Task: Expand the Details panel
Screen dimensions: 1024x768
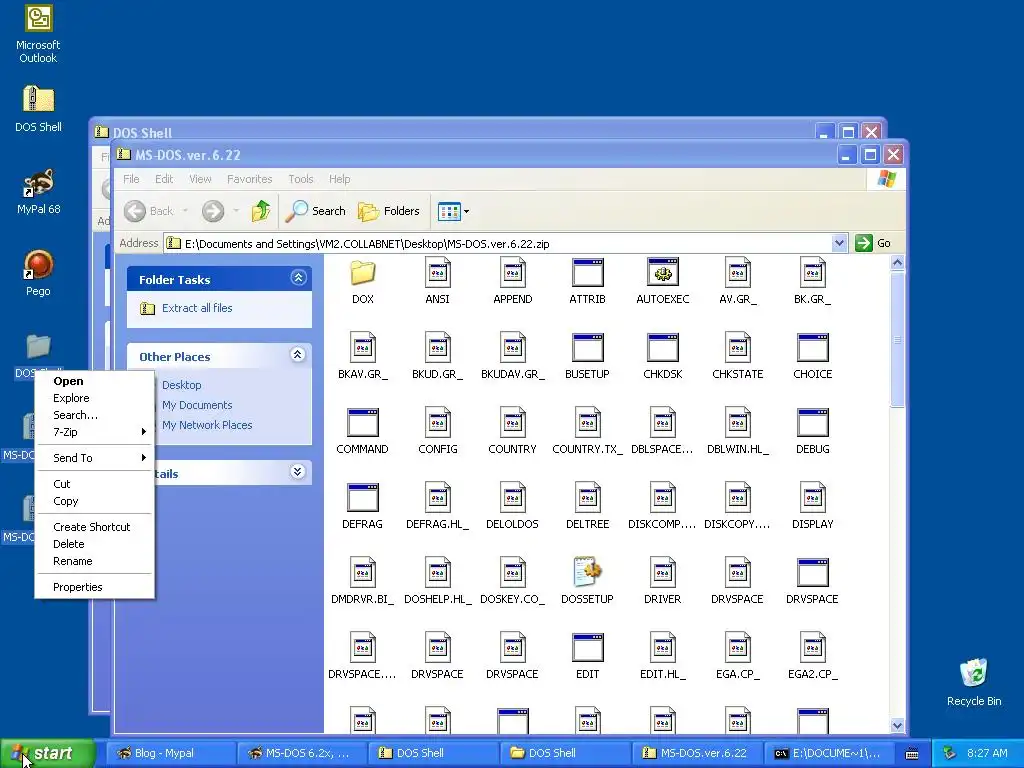Action: [298, 472]
